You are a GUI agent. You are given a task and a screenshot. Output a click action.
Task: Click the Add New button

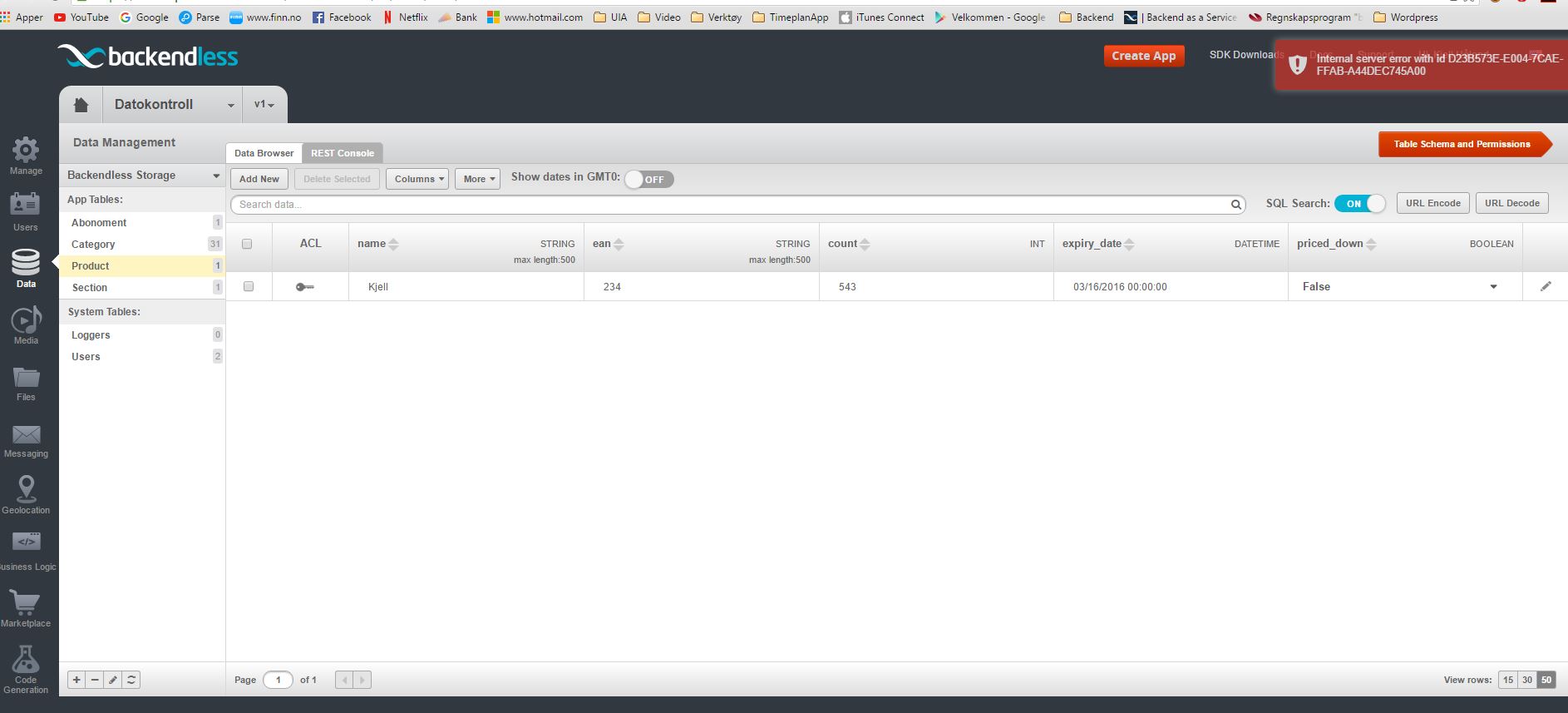tap(259, 179)
